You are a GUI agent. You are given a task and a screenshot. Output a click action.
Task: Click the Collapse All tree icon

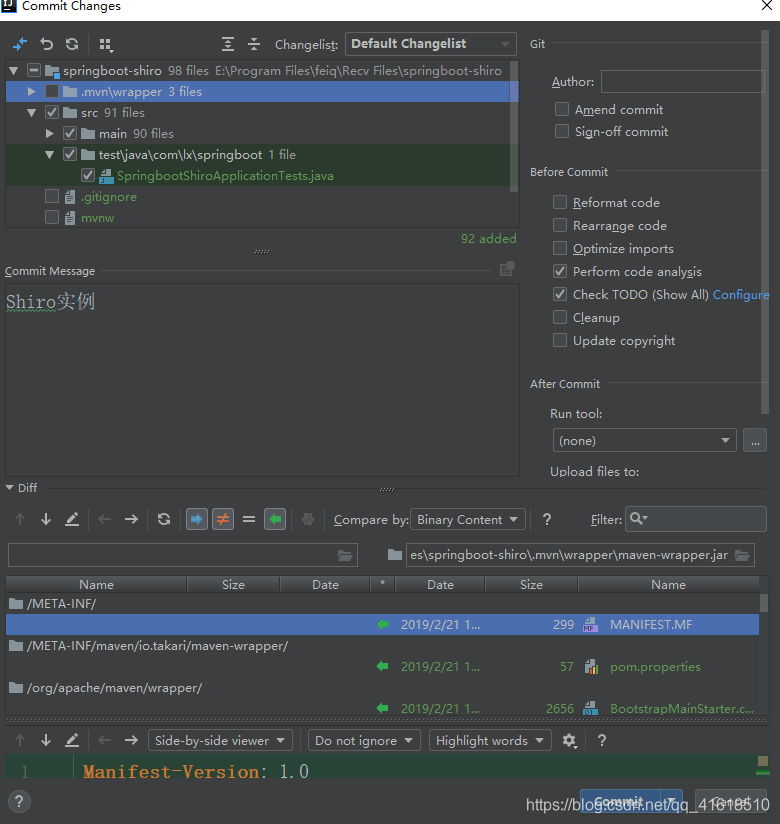254,44
